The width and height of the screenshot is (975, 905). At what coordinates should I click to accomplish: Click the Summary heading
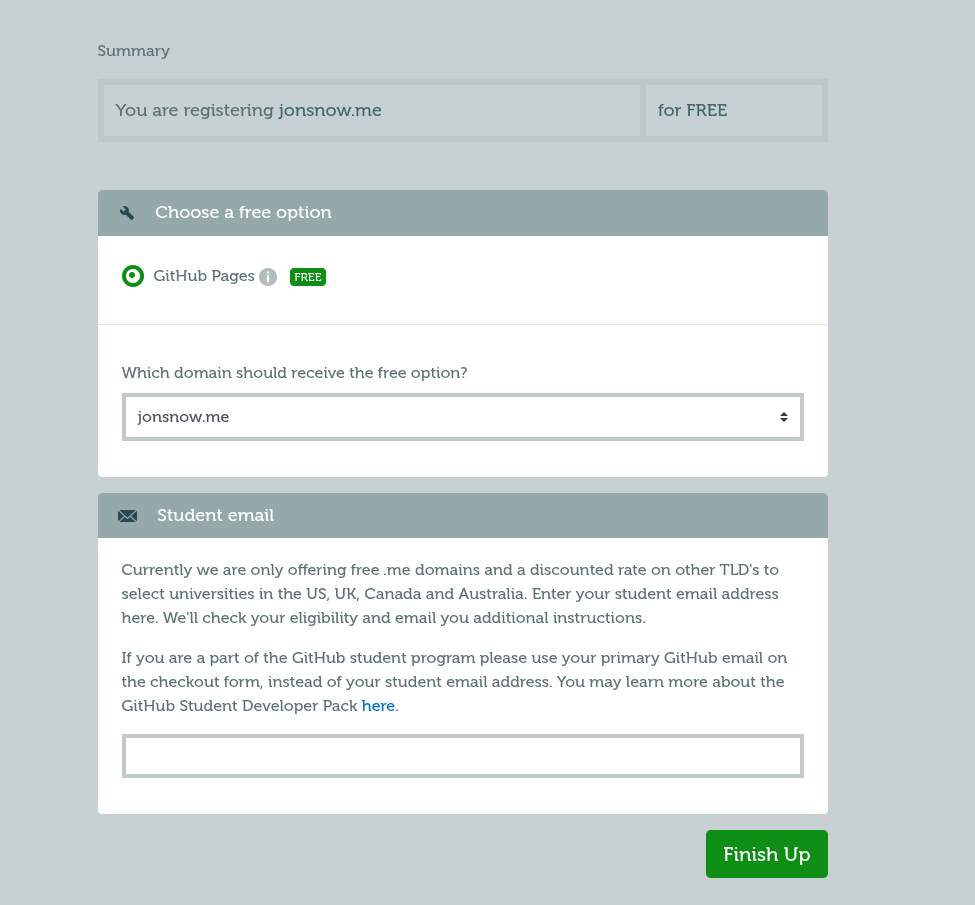tap(134, 51)
